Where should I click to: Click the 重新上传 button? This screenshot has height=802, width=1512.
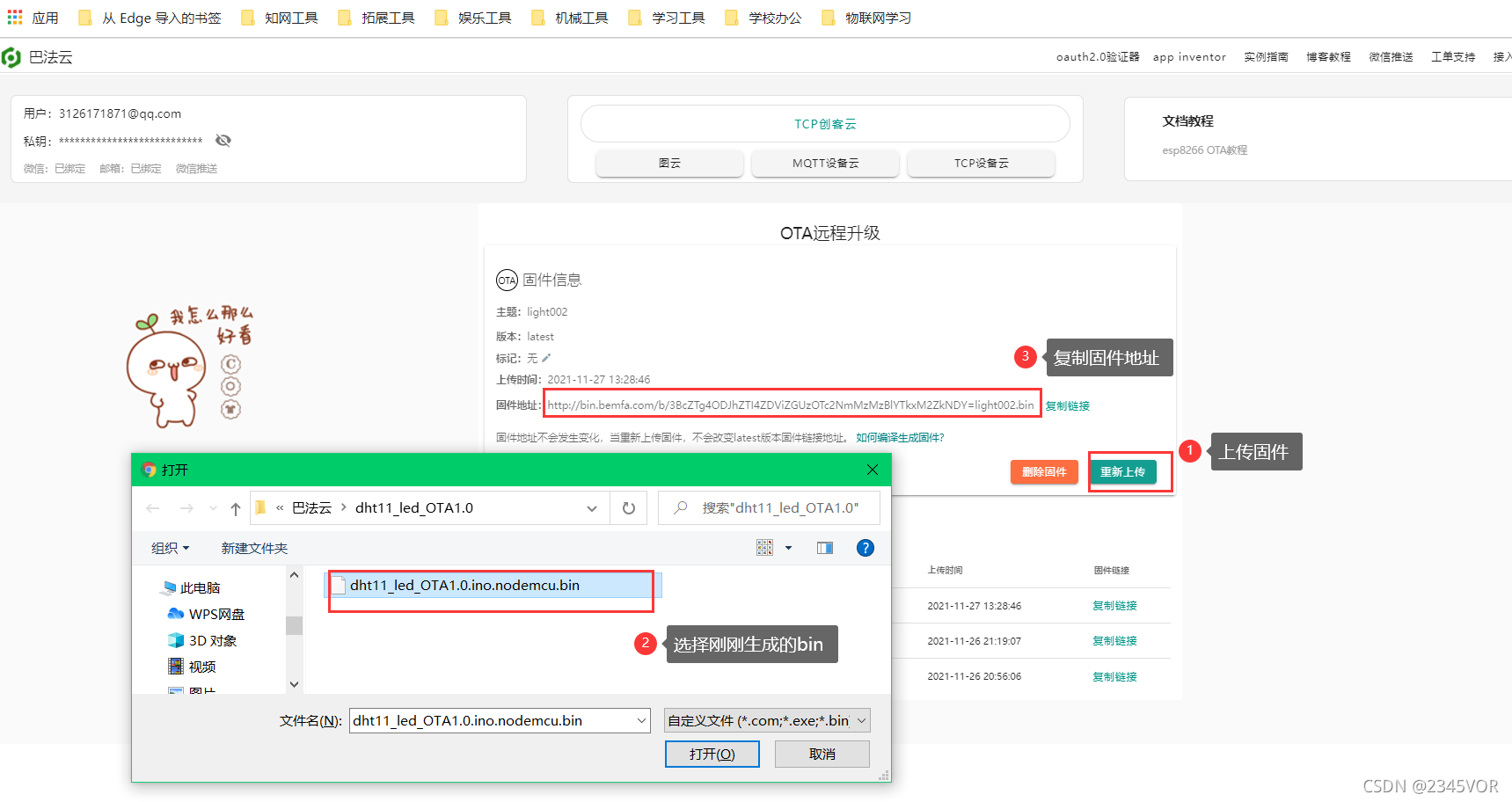tap(1122, 472)
